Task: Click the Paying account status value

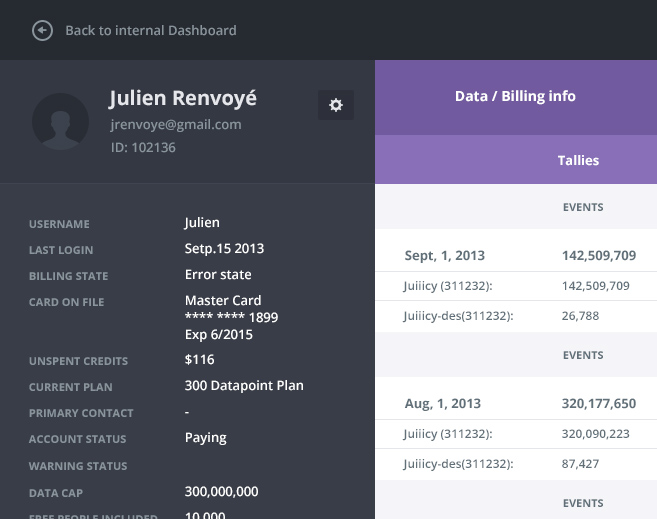Action: [206, 438]
